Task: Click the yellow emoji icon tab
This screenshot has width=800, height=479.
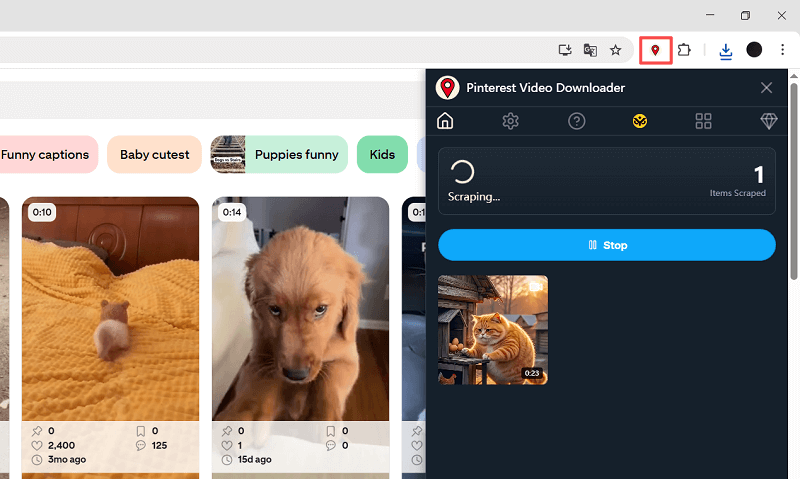Action: (640, 121)
